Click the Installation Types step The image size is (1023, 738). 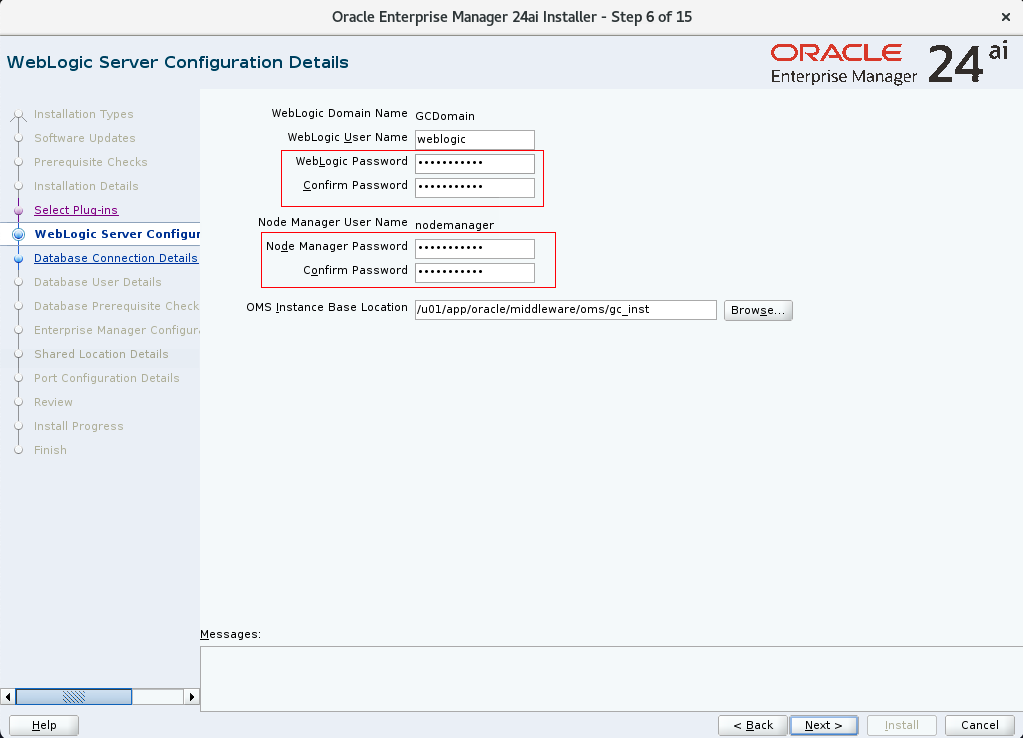[84, 114]
